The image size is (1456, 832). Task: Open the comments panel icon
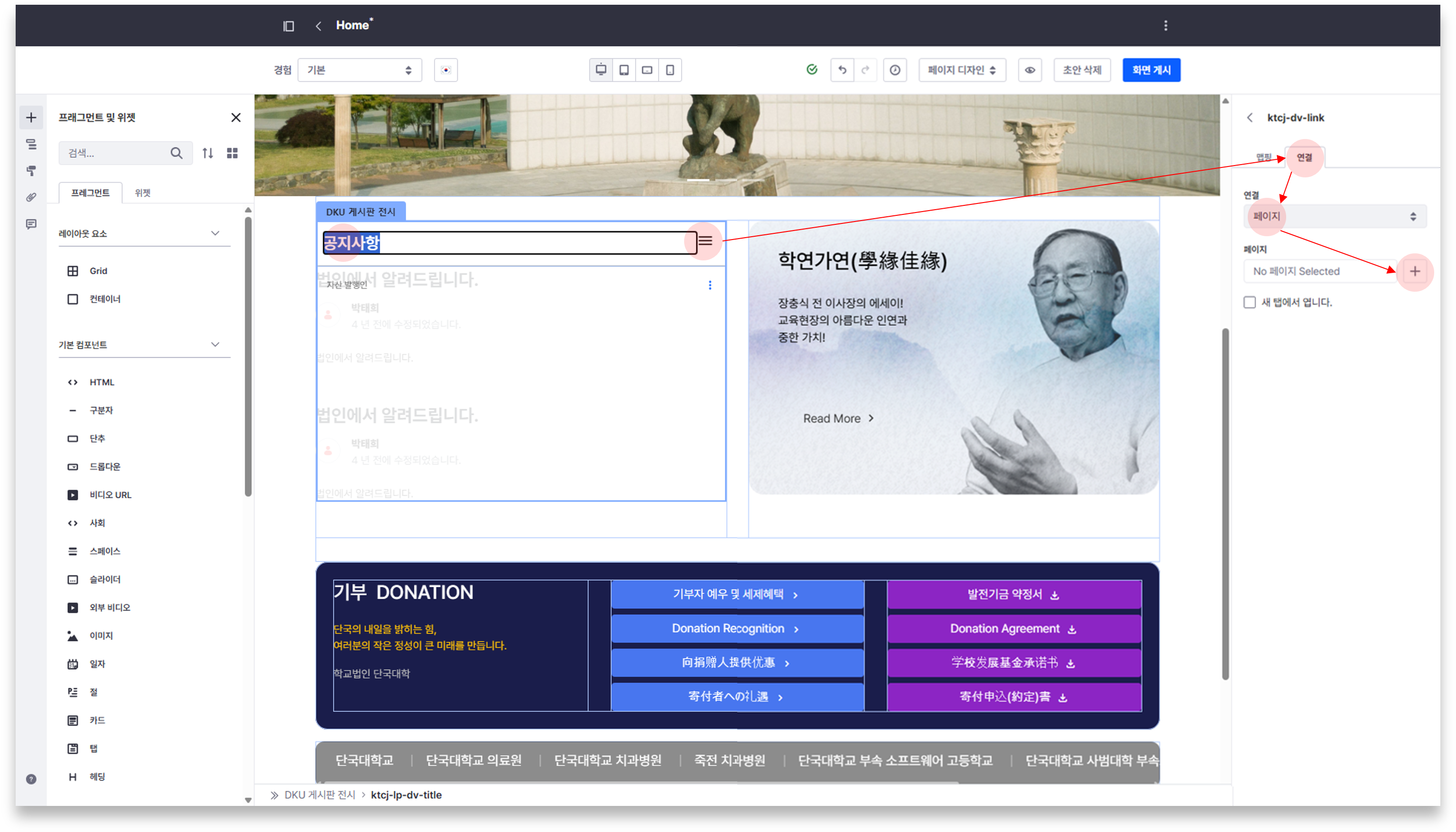31,224
